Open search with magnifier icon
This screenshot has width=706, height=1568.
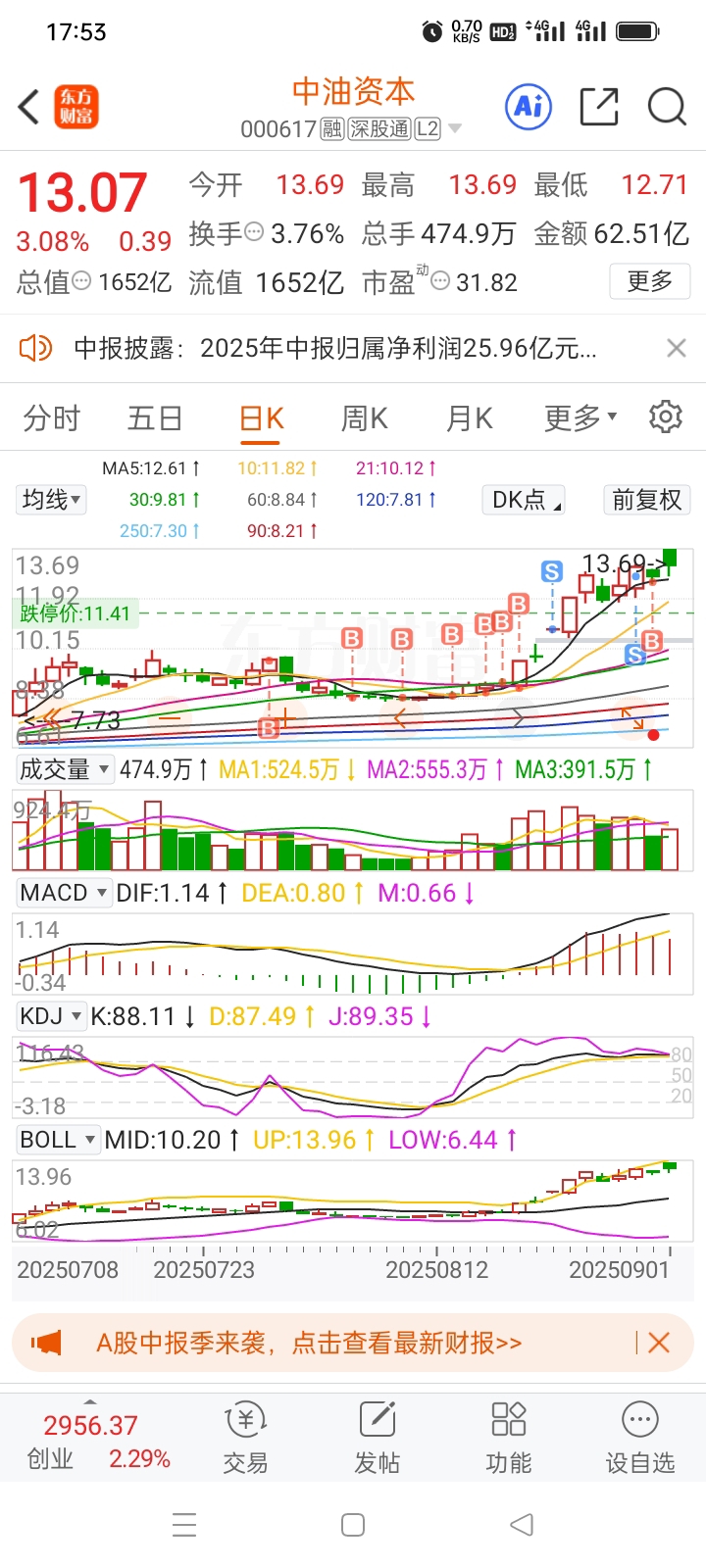pos(667,106)
